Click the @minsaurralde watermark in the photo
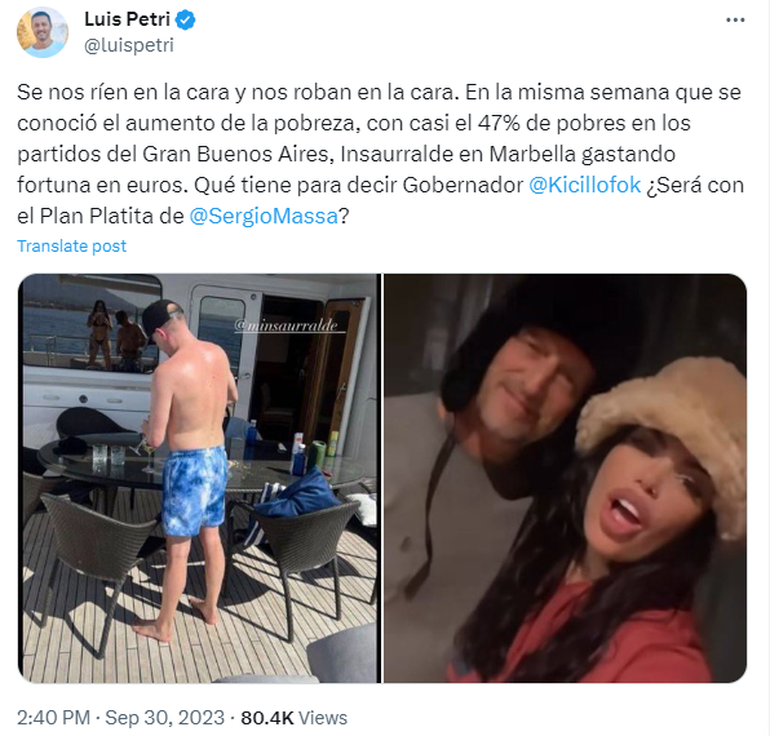This screenshot has width=770, height=736. pos(286,325)
